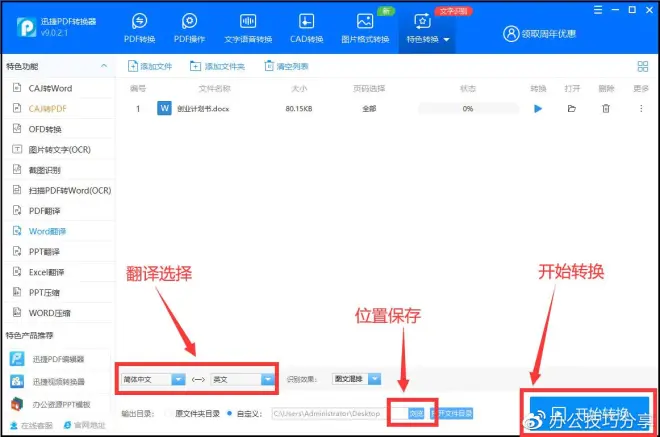Click the 80.15KB size cell

pos(299,109)
